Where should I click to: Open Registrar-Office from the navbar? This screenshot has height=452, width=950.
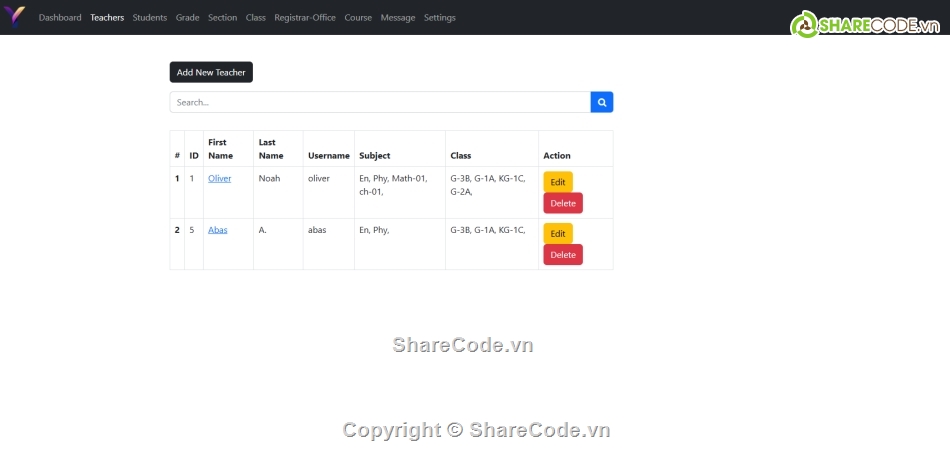click(x=305, y=18)
